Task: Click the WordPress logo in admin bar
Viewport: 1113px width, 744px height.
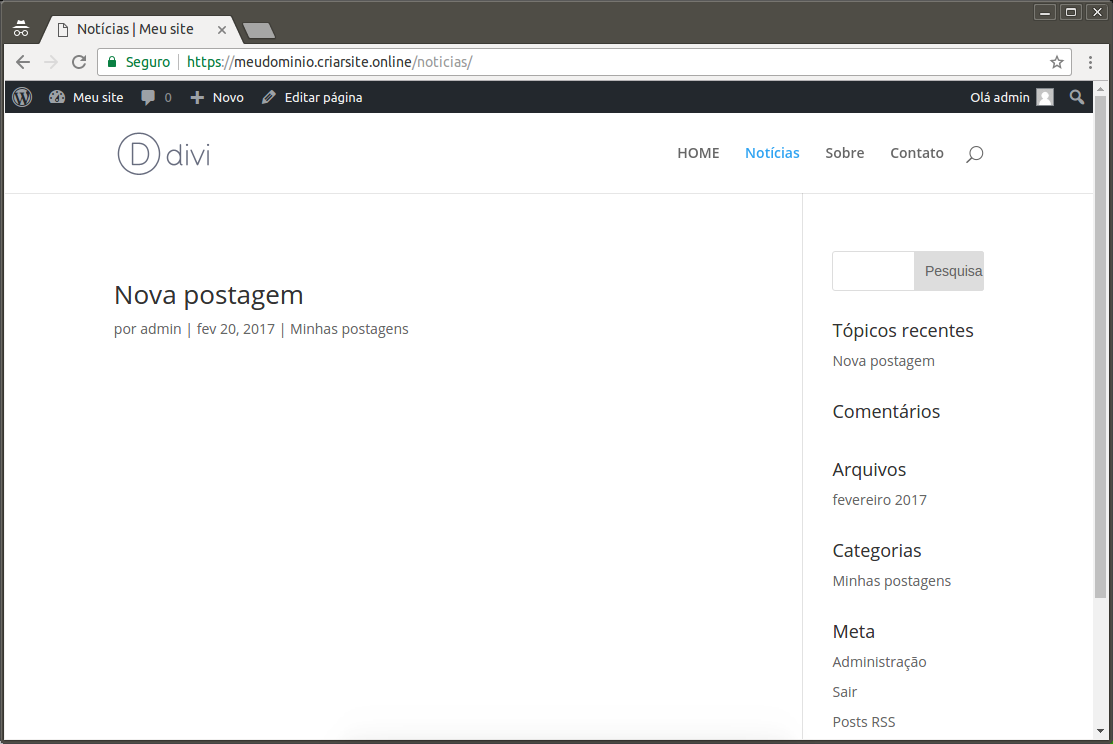Action: click(x=23, y=97)
